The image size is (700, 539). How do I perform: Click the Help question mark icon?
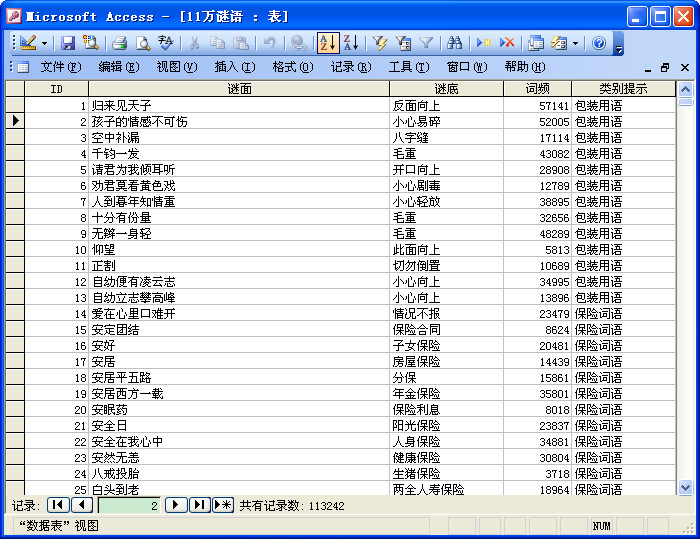pos(599,43)
